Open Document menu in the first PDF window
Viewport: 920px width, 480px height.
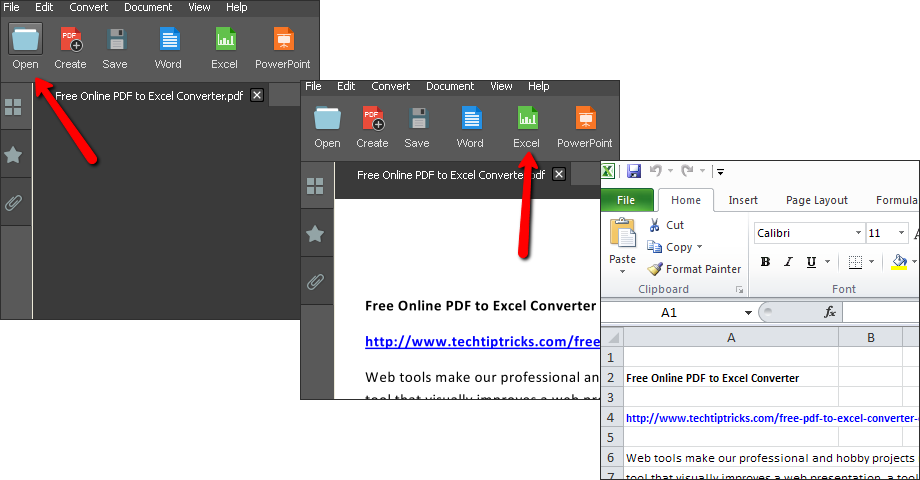click(148, 7)
